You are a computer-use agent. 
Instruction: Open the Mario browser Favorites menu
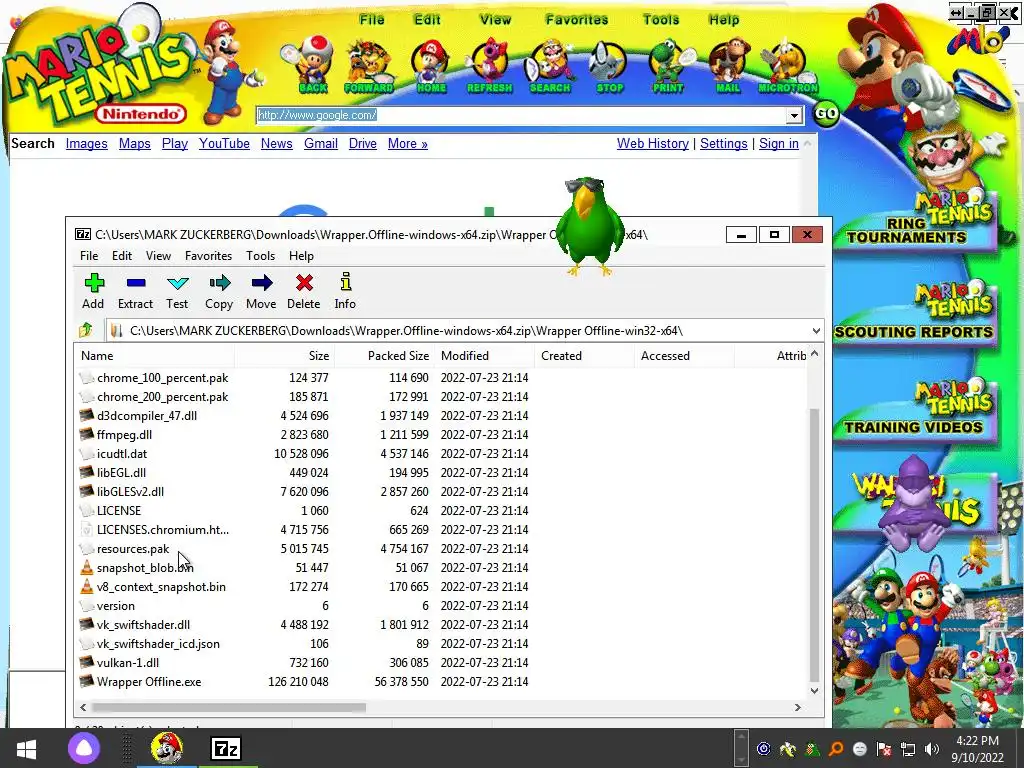tap(577, 20)
